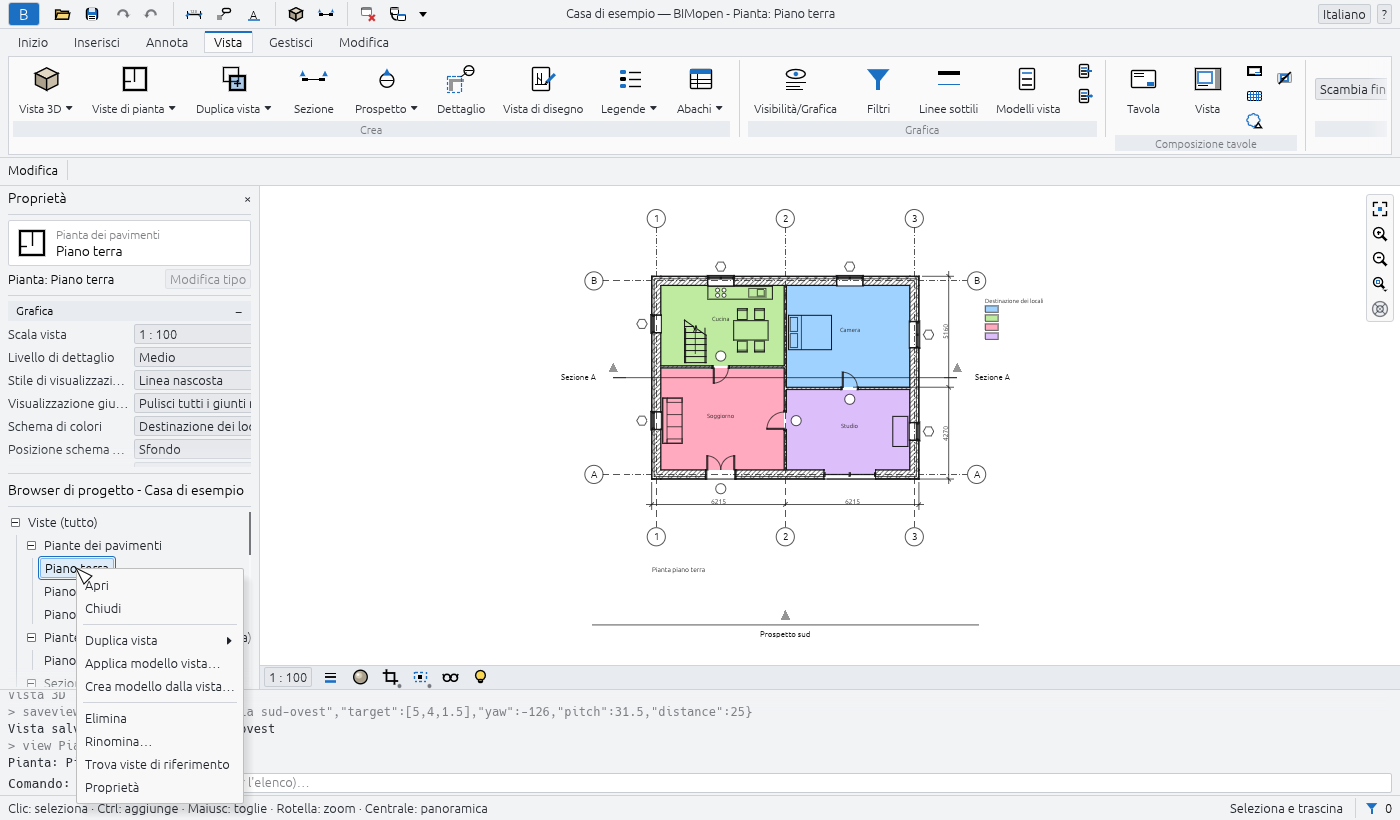Click the glasses icon in view control bar
Image resolution: width=1400 pixels, height=820 pixels.
pyautogui.click(x=450, y=677)
